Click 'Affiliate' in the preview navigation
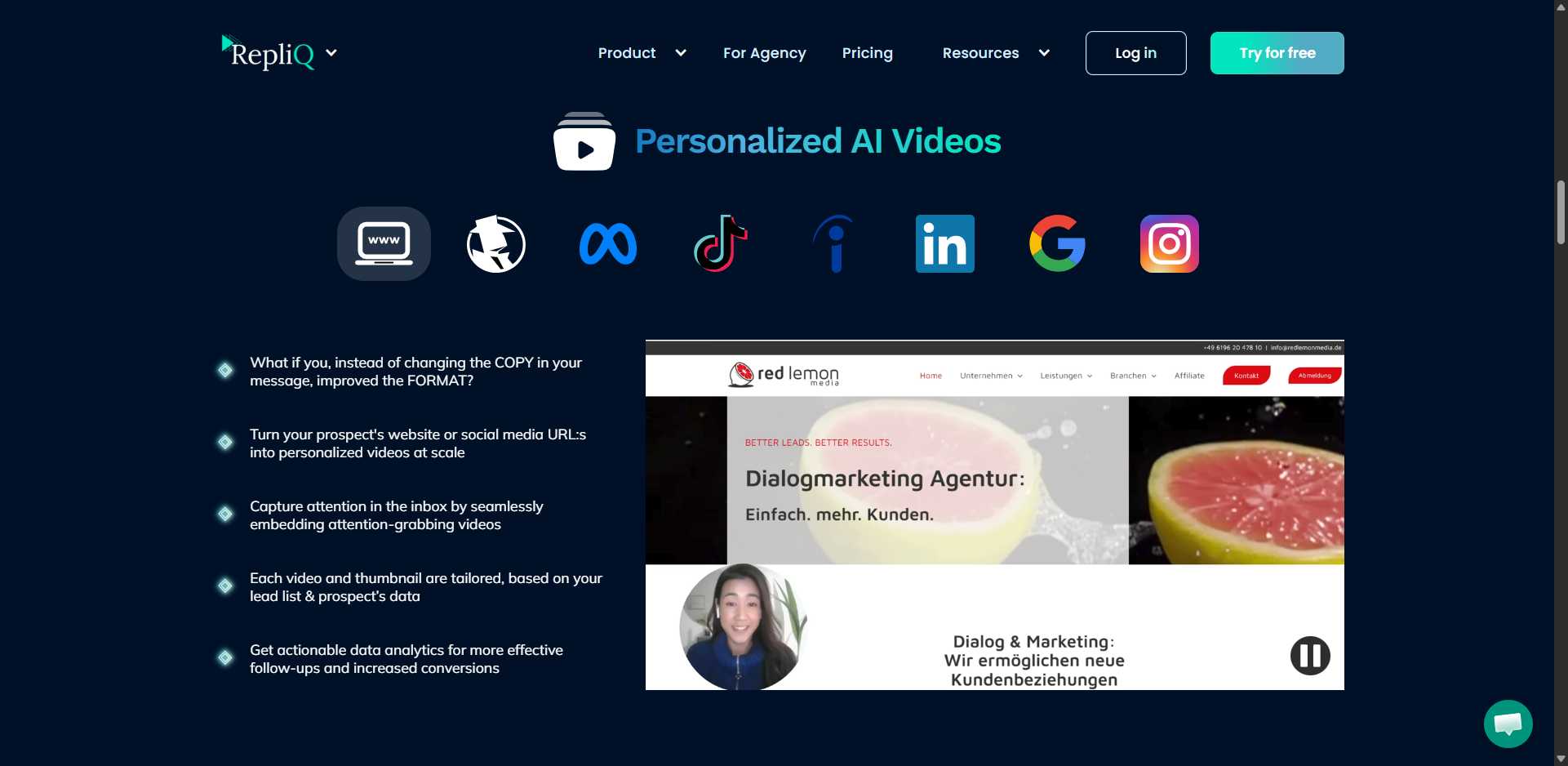Viewport: 1568px width, 766px height. [1189, 376]
